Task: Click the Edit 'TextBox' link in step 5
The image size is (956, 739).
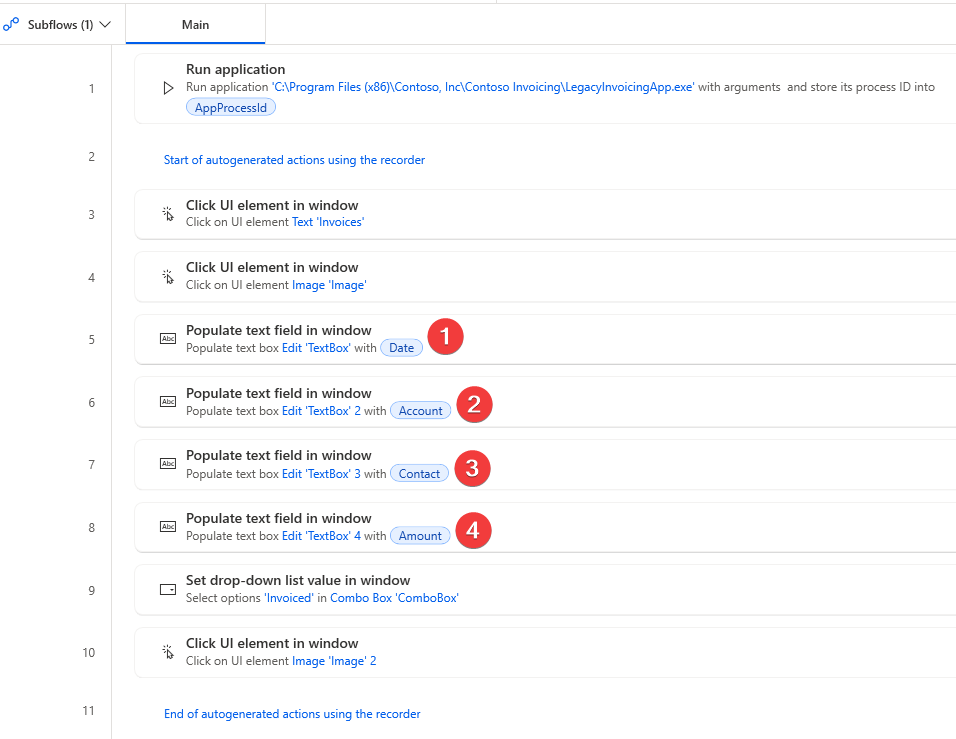Action: 316,348
